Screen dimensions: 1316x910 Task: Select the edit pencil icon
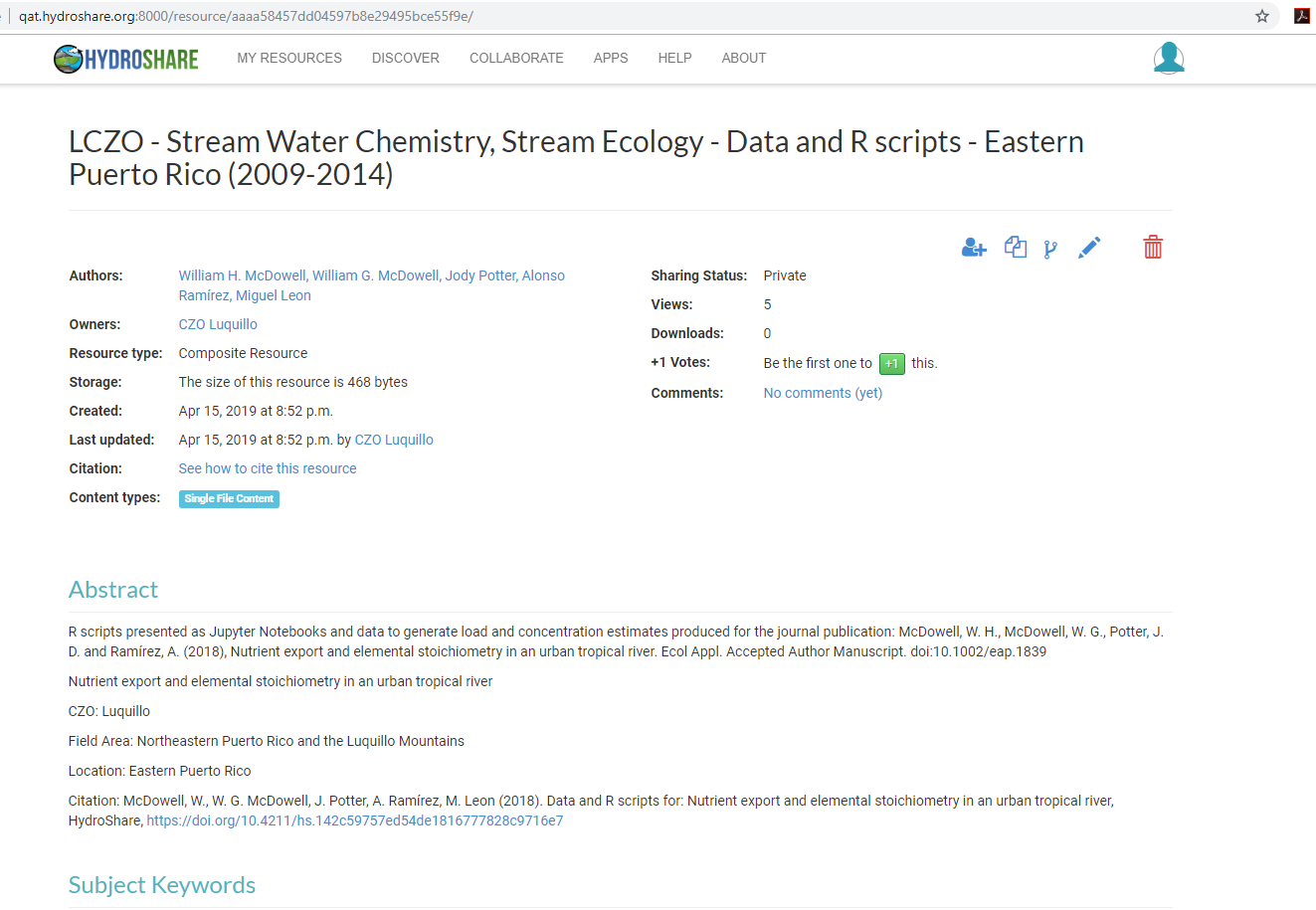(x=1088, y=247)
